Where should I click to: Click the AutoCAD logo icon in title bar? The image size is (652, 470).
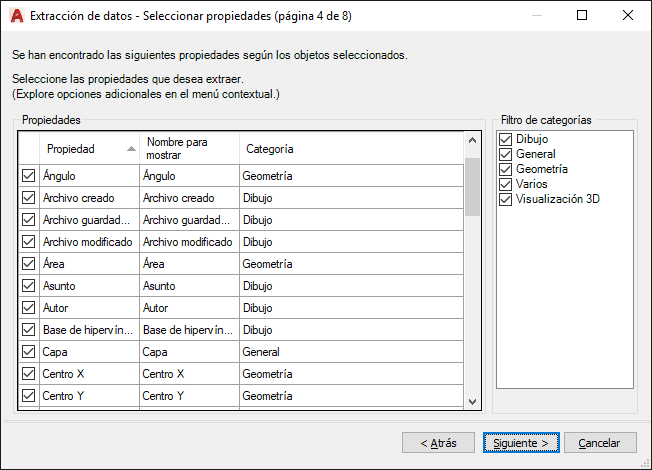pos(16,16)
